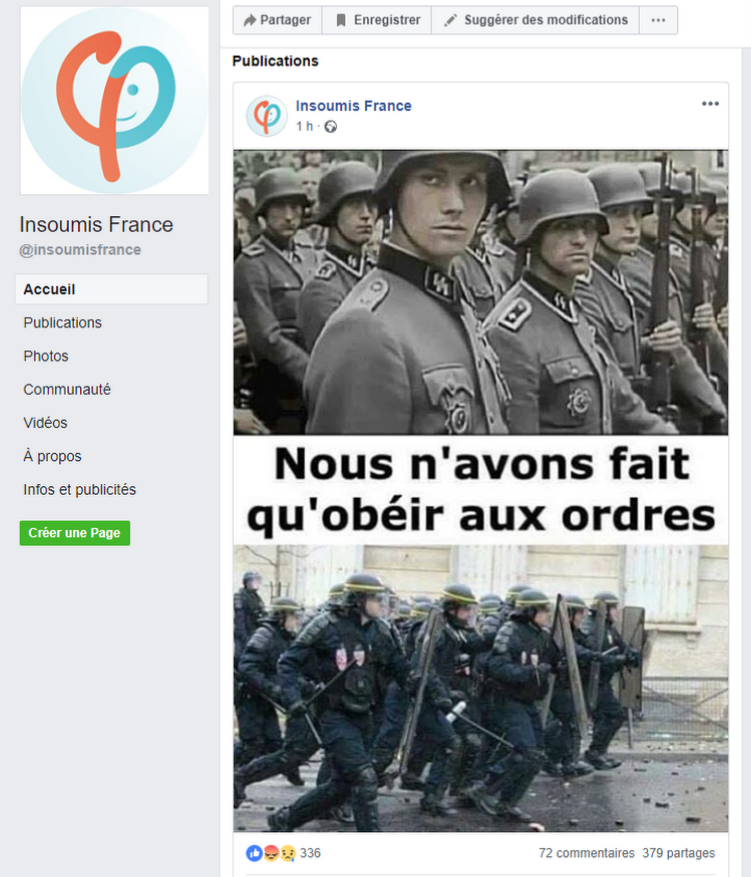Click the sad reaction icon

[x=287, y=853]
